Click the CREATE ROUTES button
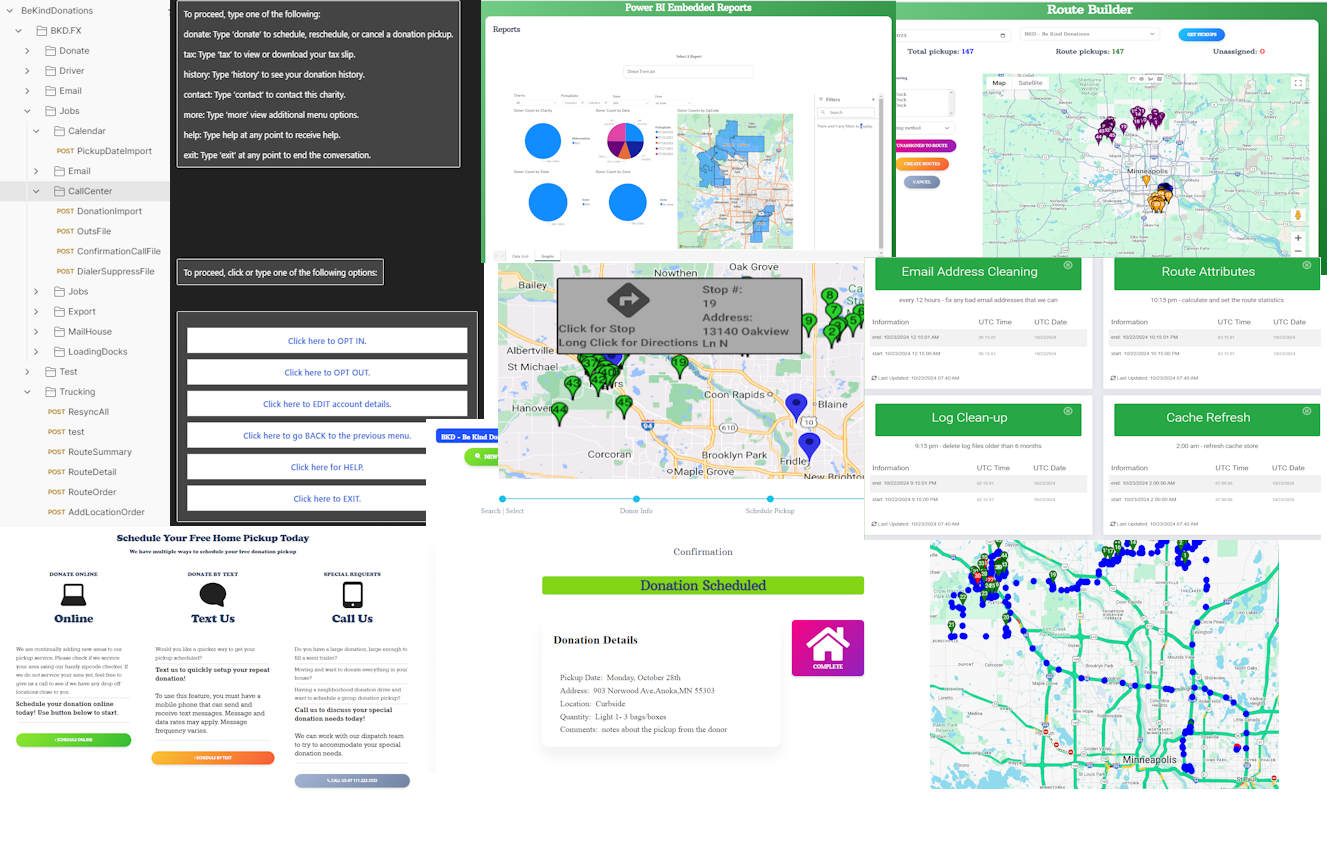Viewport: 1327px width, 865px height. tap(922, 163)
